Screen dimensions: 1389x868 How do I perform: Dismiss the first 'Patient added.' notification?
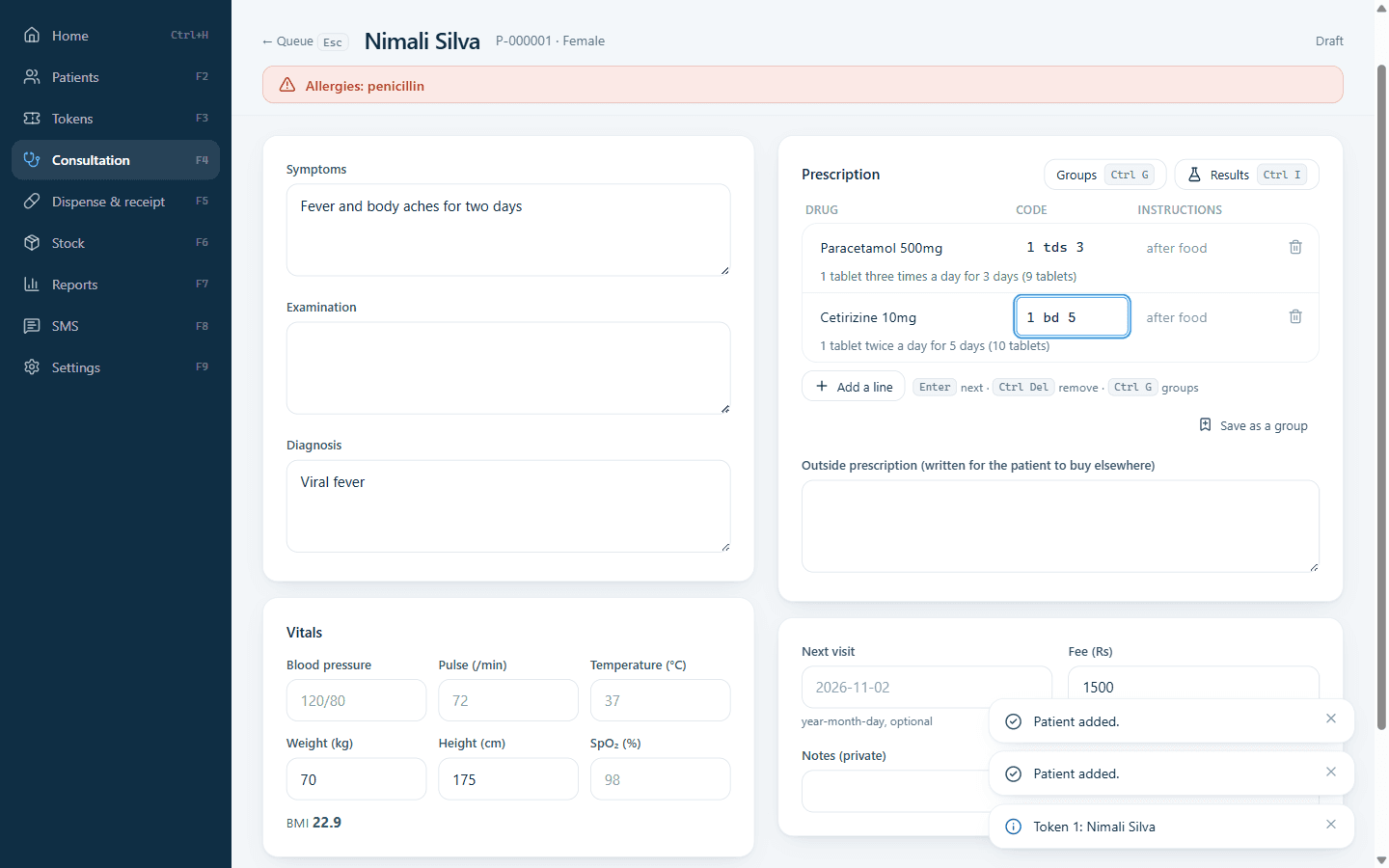click(1331, 719)
